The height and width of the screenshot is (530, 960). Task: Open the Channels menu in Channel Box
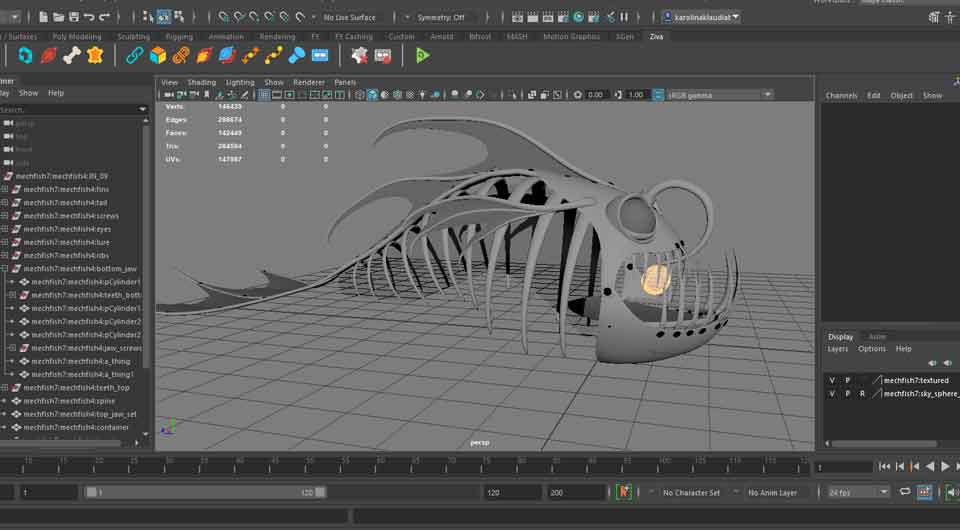[841, 95]
